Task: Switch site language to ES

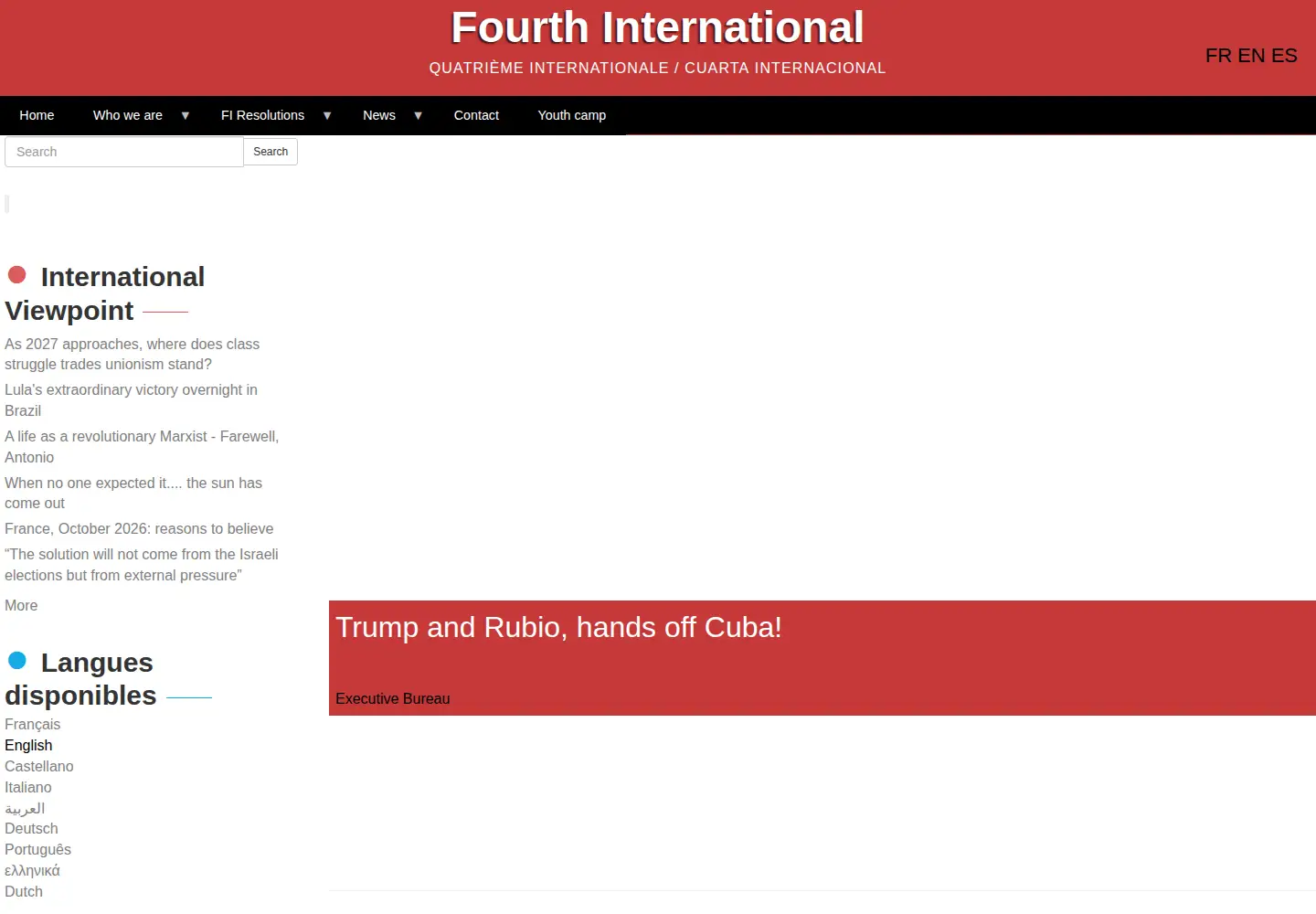Action: (1284, 56)
